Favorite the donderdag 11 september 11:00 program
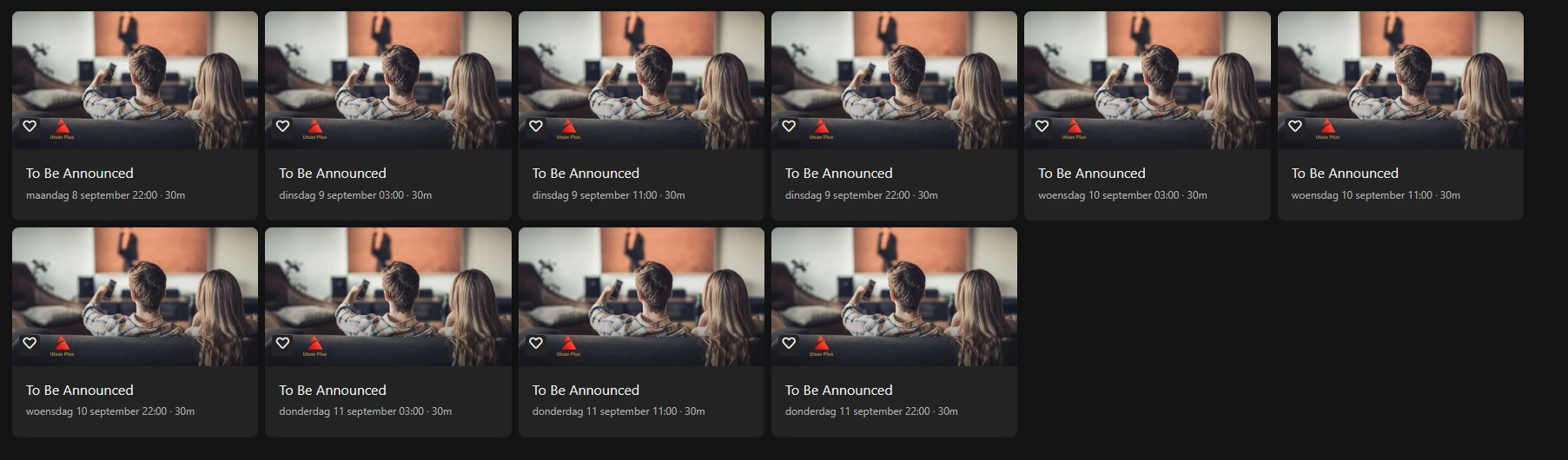Viewport: 1568px width, 460px height. coord(536,344)
